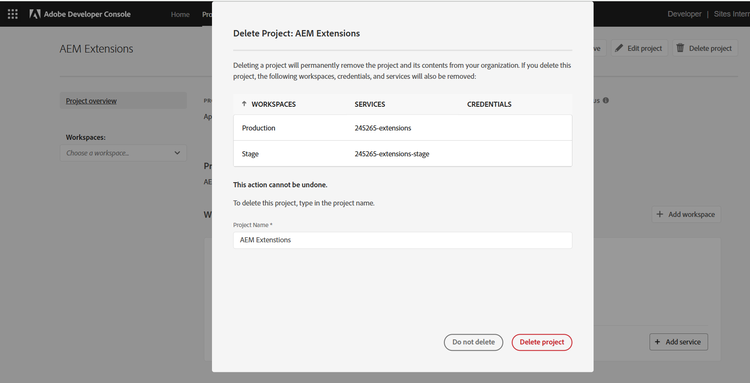Click the SERVICES column header
This screenshot has width=750, height=383.
coord(370,104)
